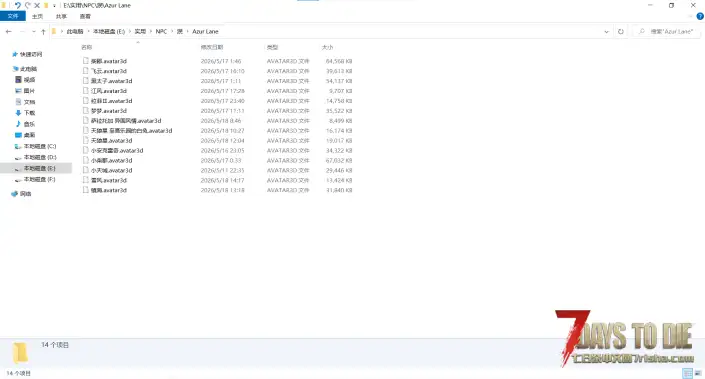The height and width of the screenshot is (379, 705).
Task: Select the 飞云.avatar3d file
Action: click(x=109, y=71)
